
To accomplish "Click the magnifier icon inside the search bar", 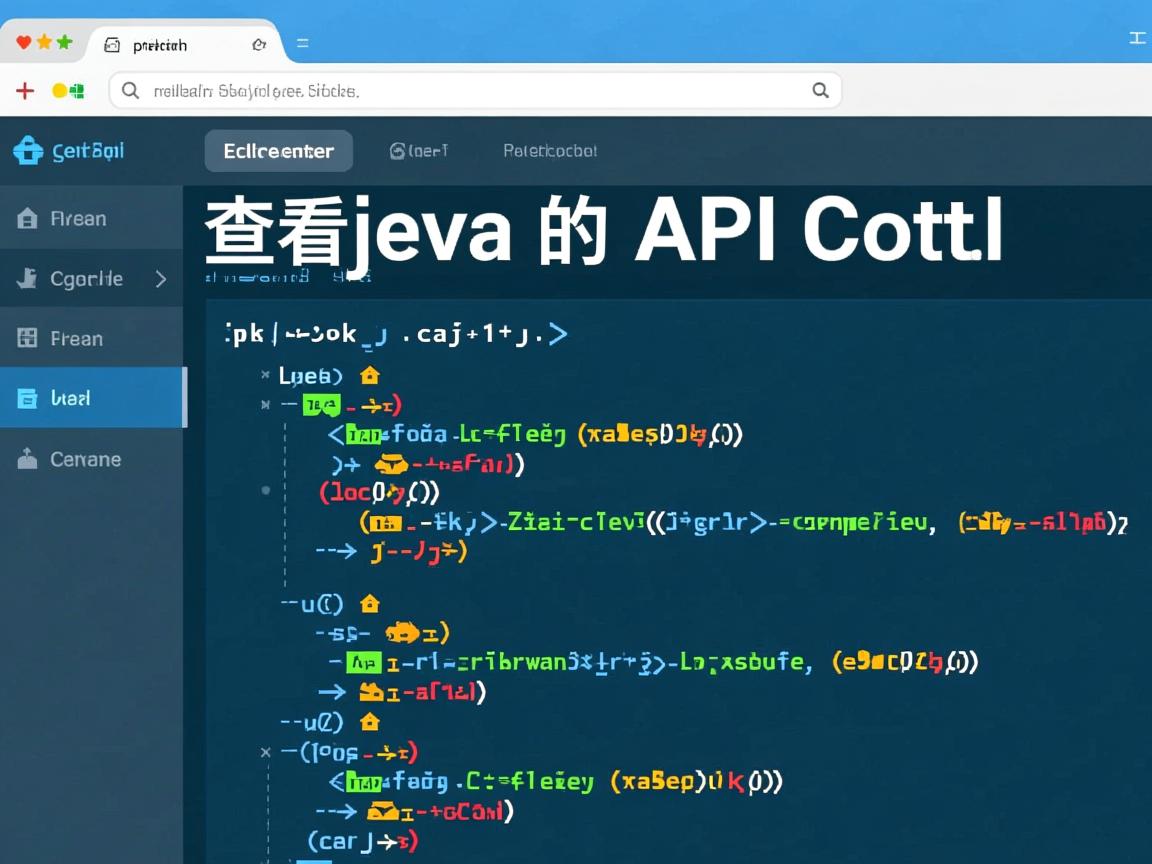I will 130,90.
